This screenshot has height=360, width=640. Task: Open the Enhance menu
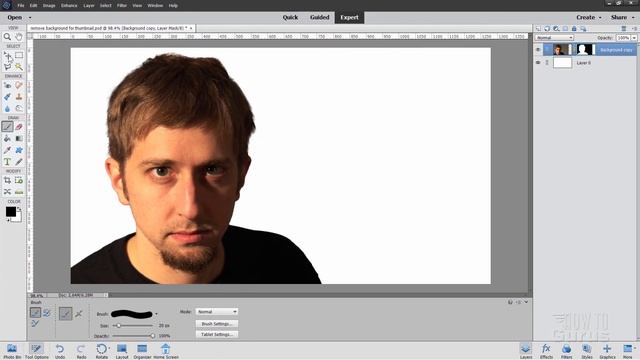coord(69,6)
